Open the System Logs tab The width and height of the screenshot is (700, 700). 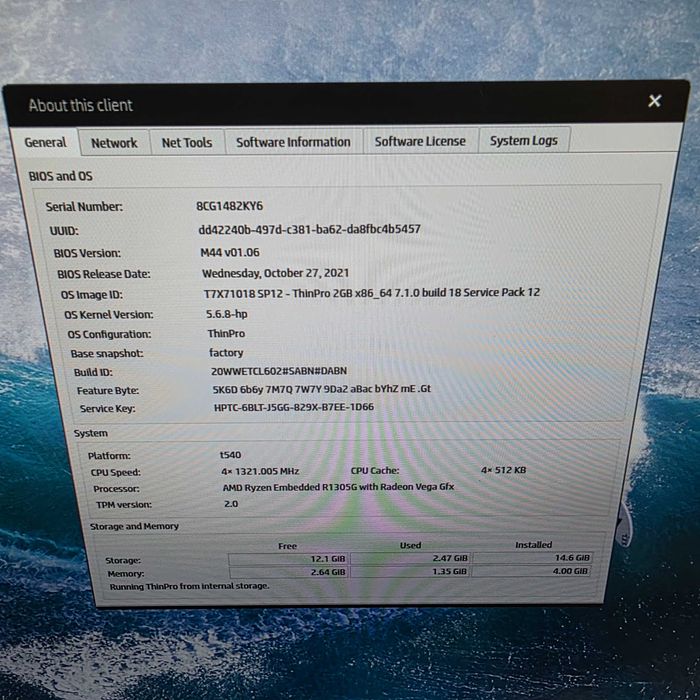point(524,140)
